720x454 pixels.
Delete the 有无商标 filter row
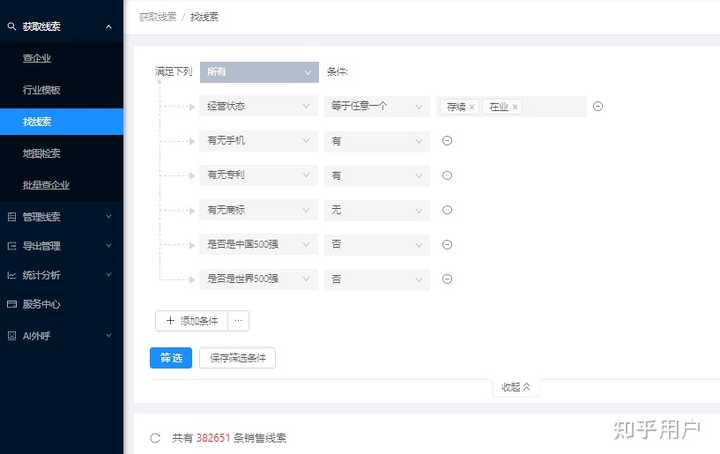point(447,209)
